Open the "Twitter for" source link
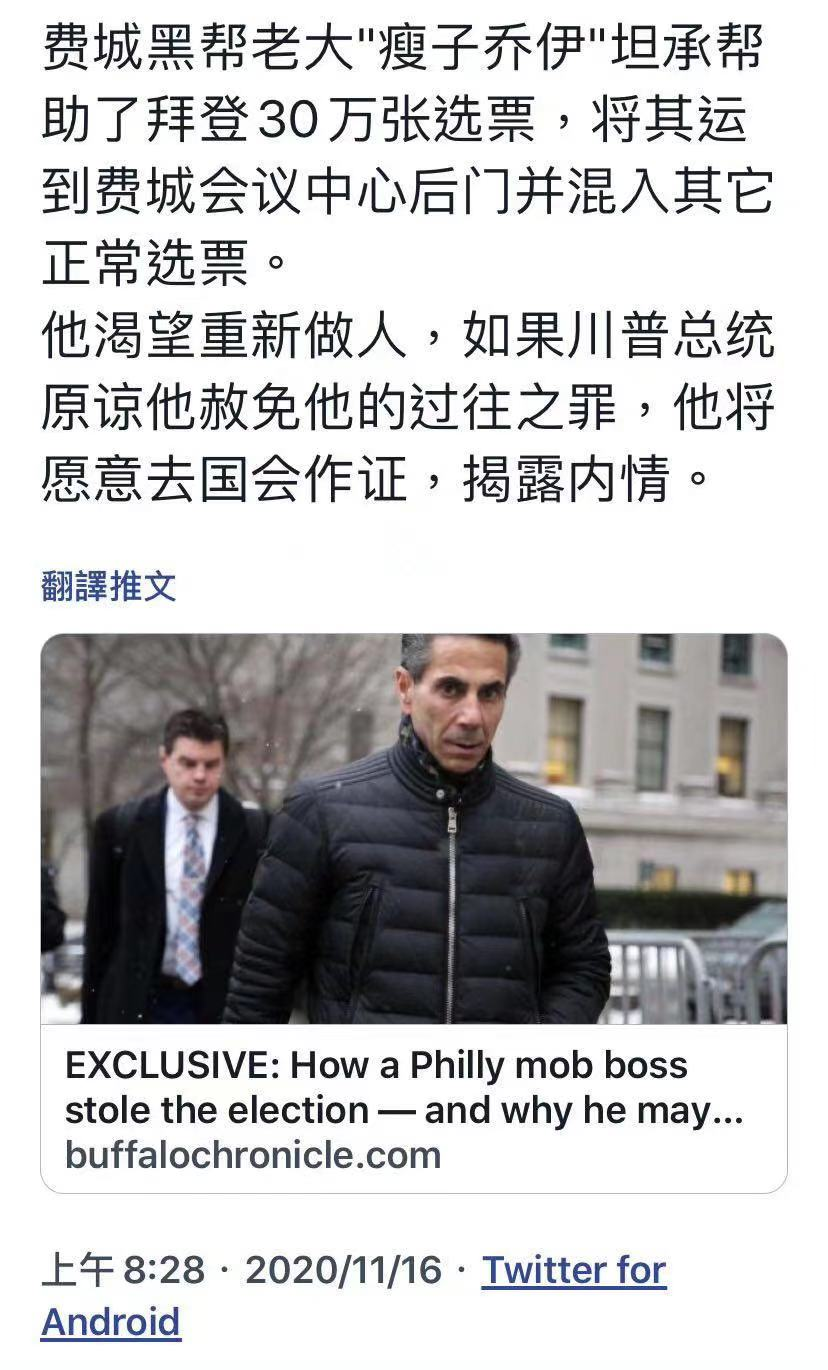Image resolution: width=828 pixels, height=1370 pixels. click(x=574, y=1270)
